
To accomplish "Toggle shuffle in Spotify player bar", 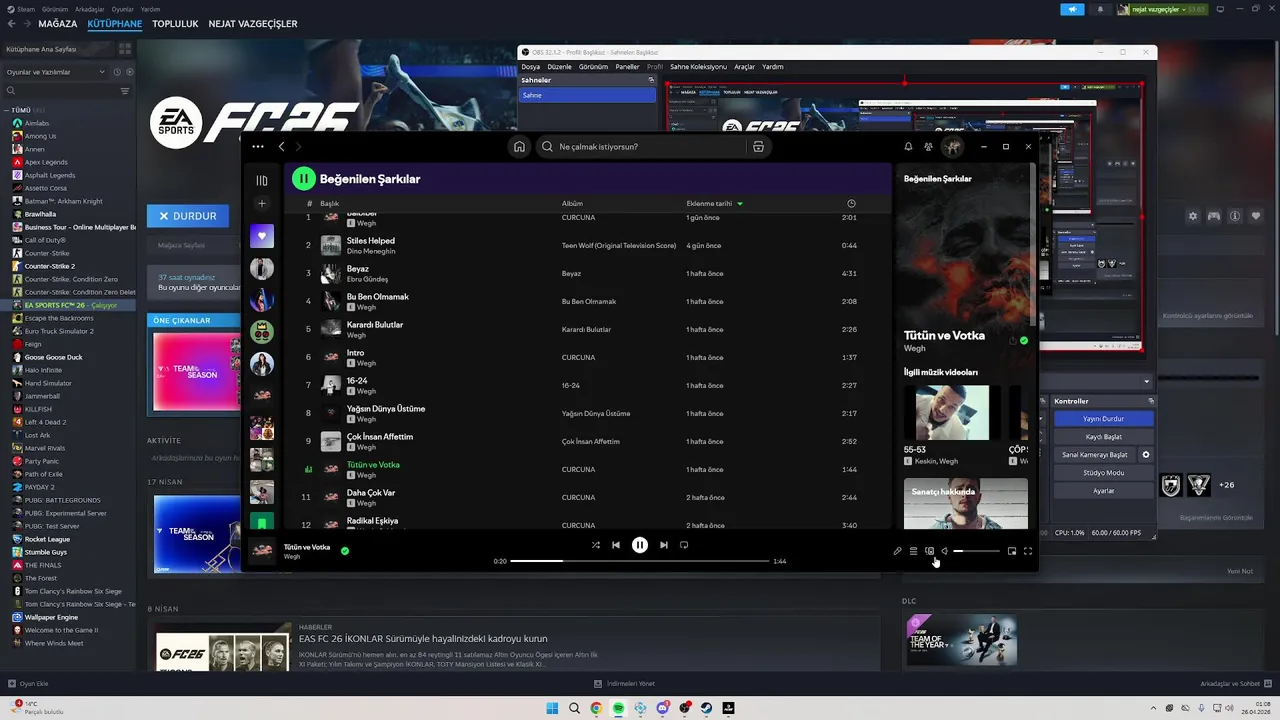I will 596,545.
